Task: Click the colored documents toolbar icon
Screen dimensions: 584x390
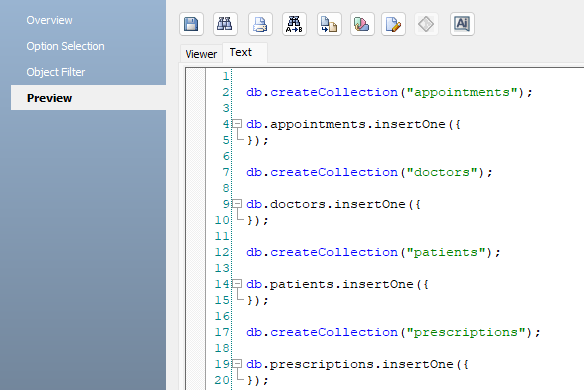Action: pyautogui.click(x=362, y=24)
